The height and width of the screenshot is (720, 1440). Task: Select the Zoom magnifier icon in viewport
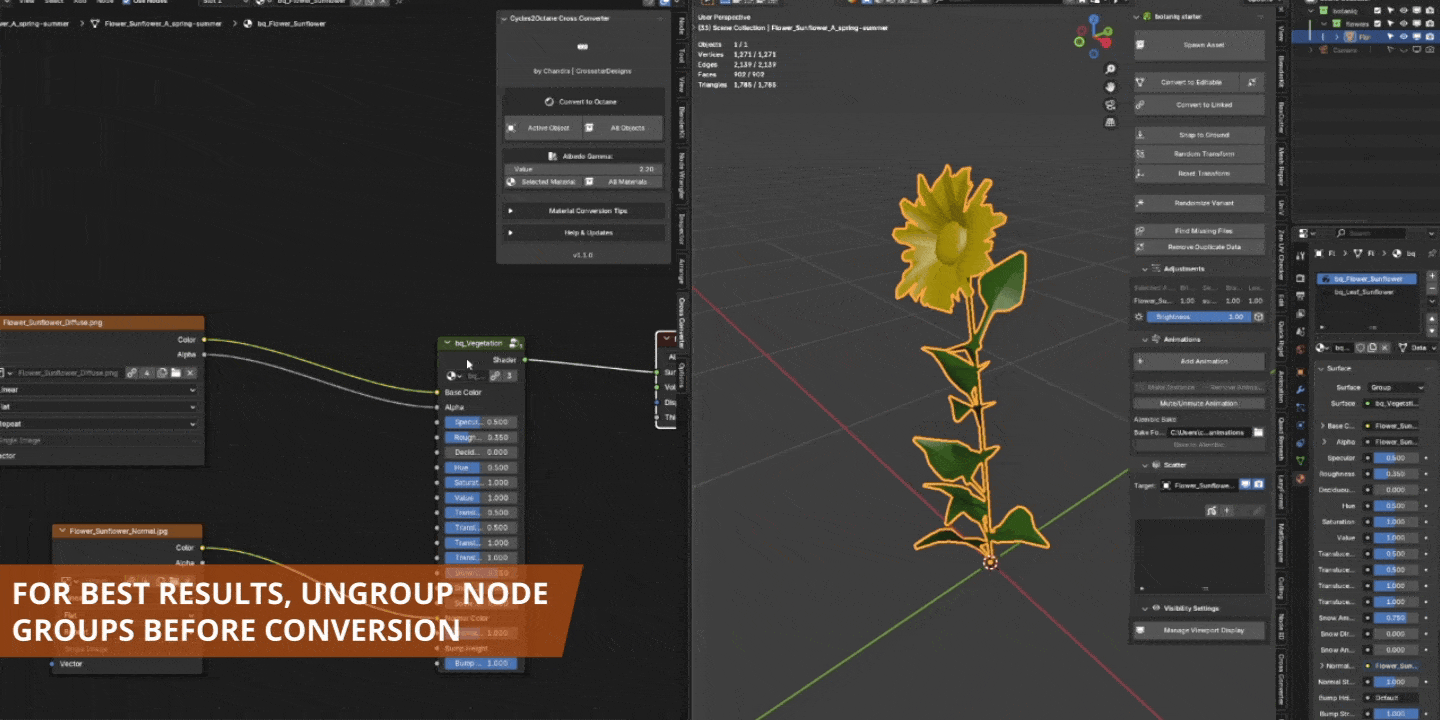(x=1110, y=68)
